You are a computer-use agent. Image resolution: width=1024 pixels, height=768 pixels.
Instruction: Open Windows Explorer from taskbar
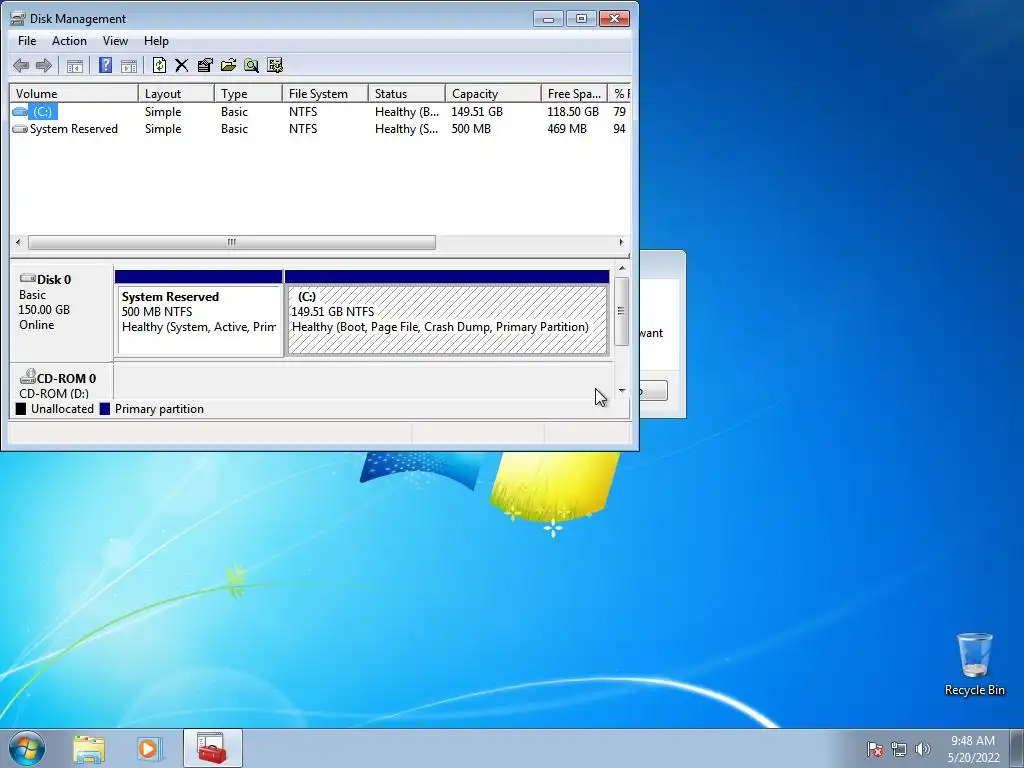pos(89,749)
